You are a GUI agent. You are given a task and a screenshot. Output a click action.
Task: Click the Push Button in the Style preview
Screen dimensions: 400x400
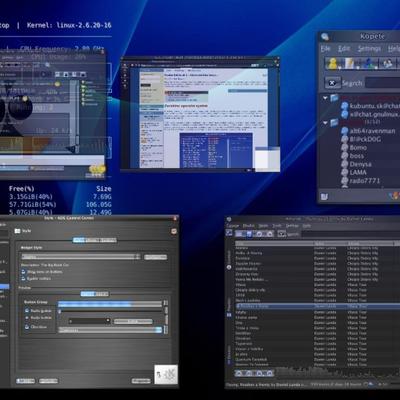point(133,321)
